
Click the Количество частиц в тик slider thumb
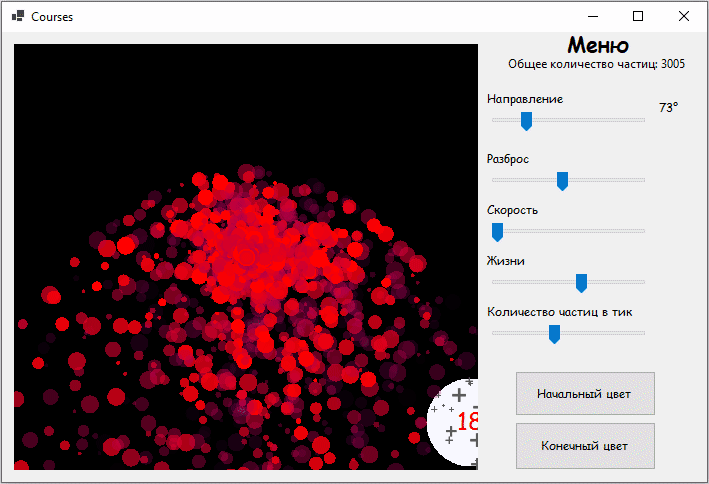(554, 334)
